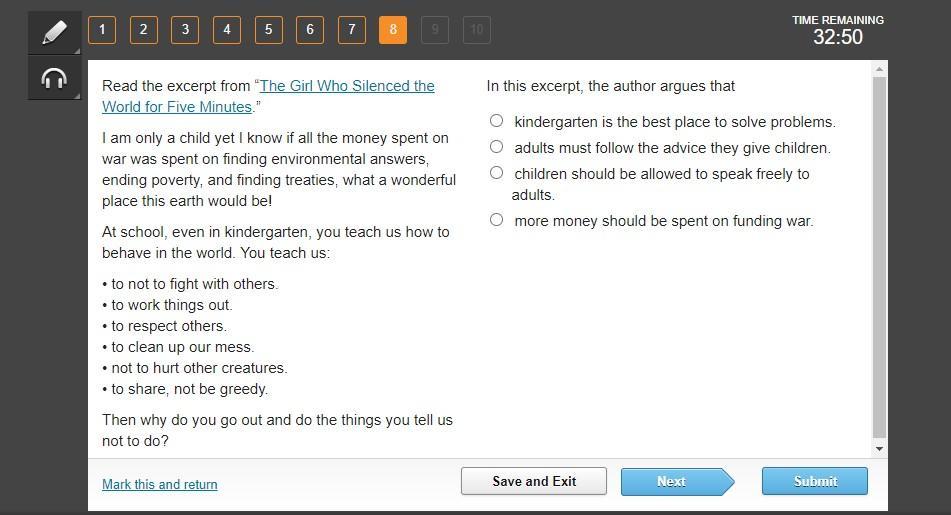Open the headphones audio reader tool
This screenshot has height=515, width=951.
54,78
